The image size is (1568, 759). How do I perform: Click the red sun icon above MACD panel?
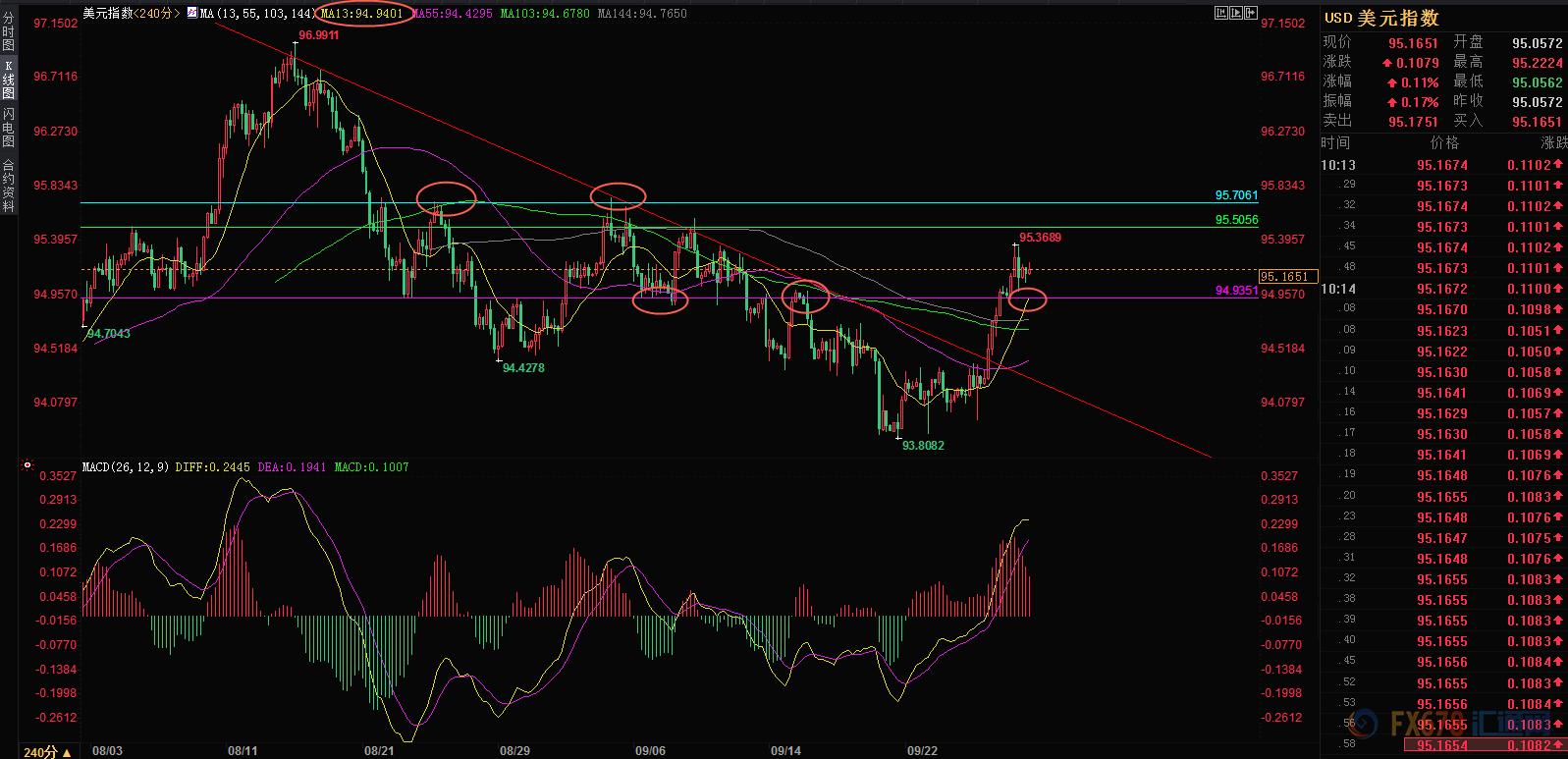27,465
